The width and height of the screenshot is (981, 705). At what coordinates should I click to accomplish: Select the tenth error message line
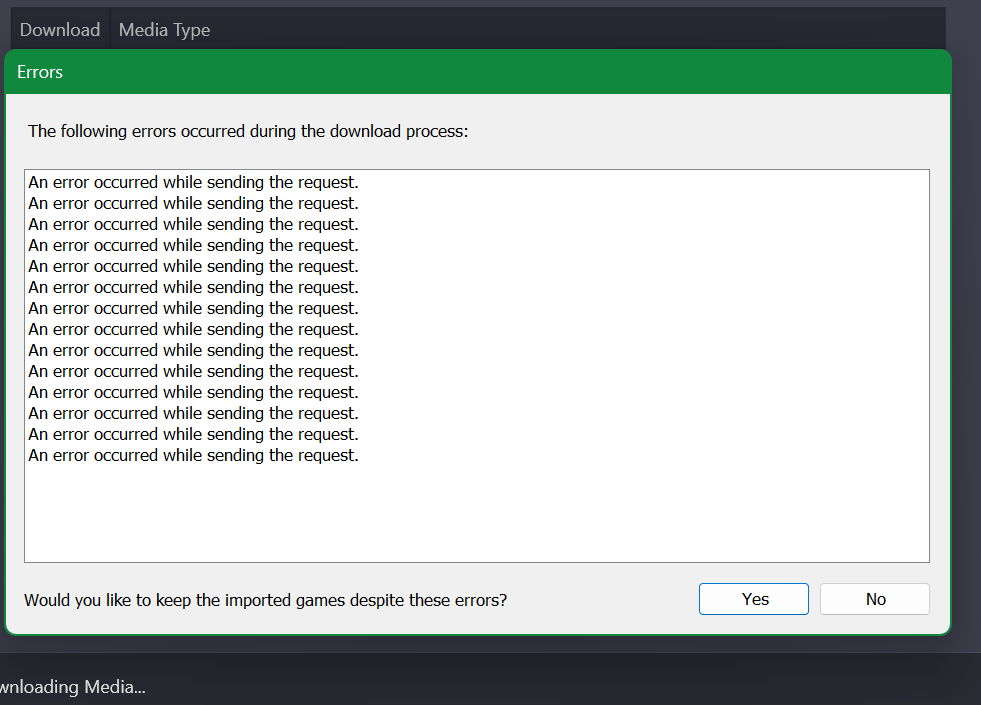click(193, 372)
